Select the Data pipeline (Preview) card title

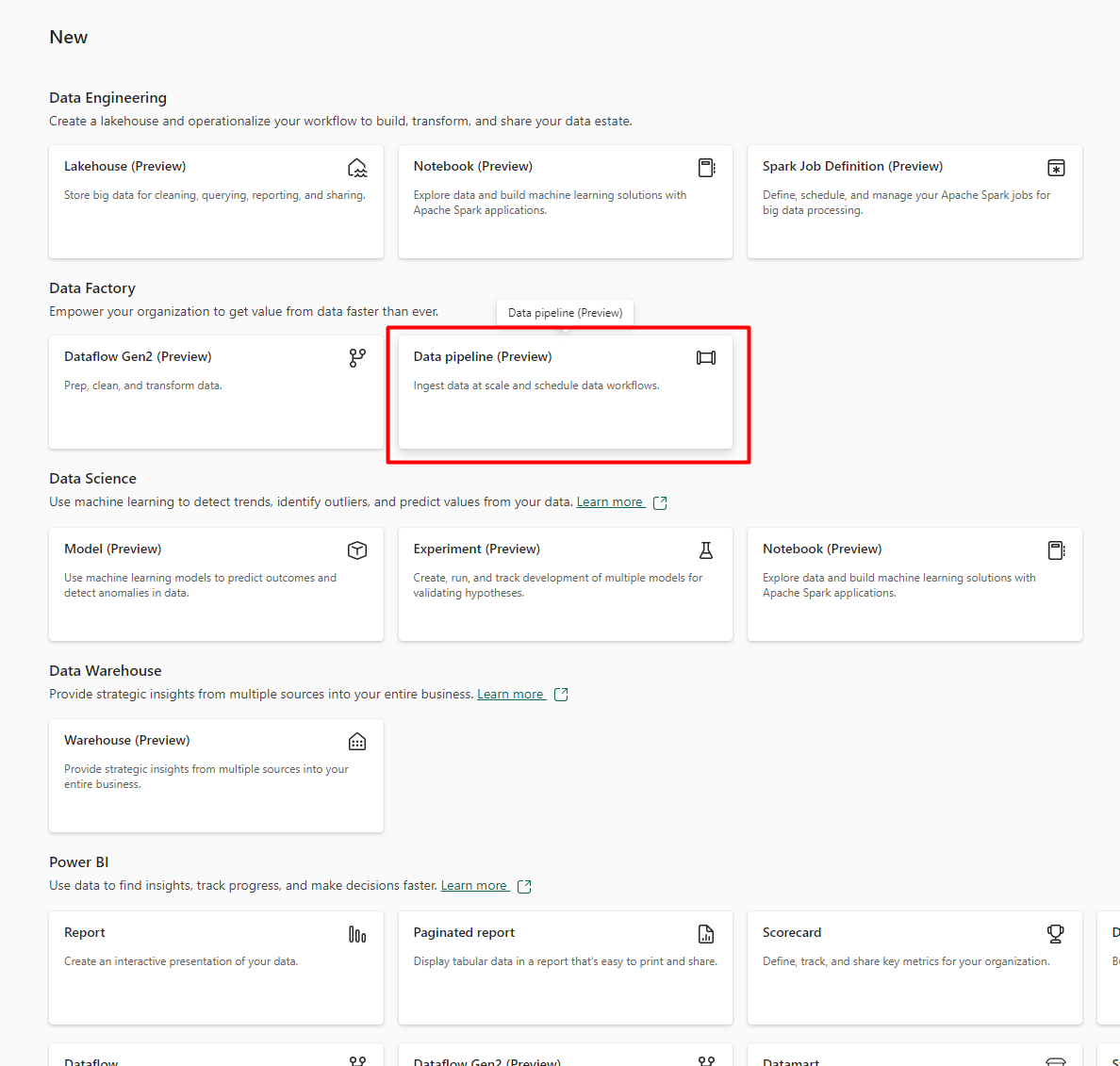[x=483, y=357]
